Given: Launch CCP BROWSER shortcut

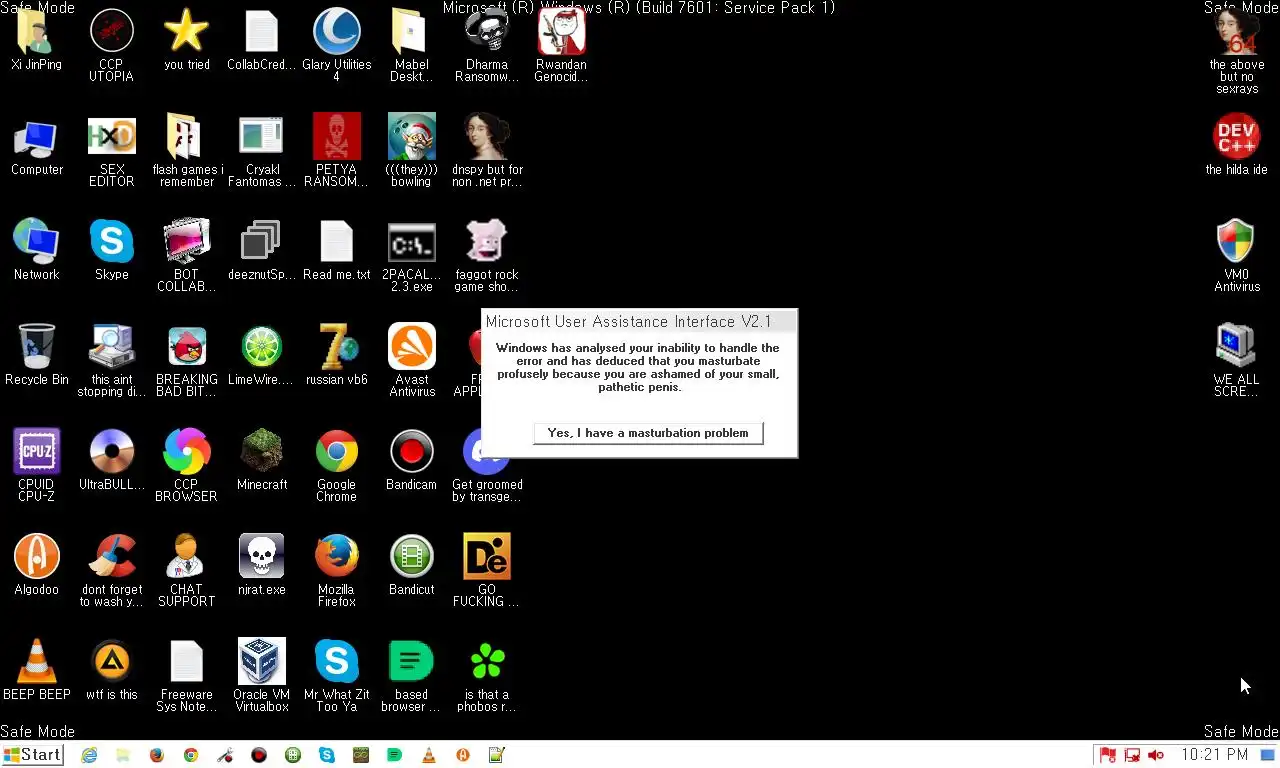Looking at the screenshot, I should (x=187, y=463).
